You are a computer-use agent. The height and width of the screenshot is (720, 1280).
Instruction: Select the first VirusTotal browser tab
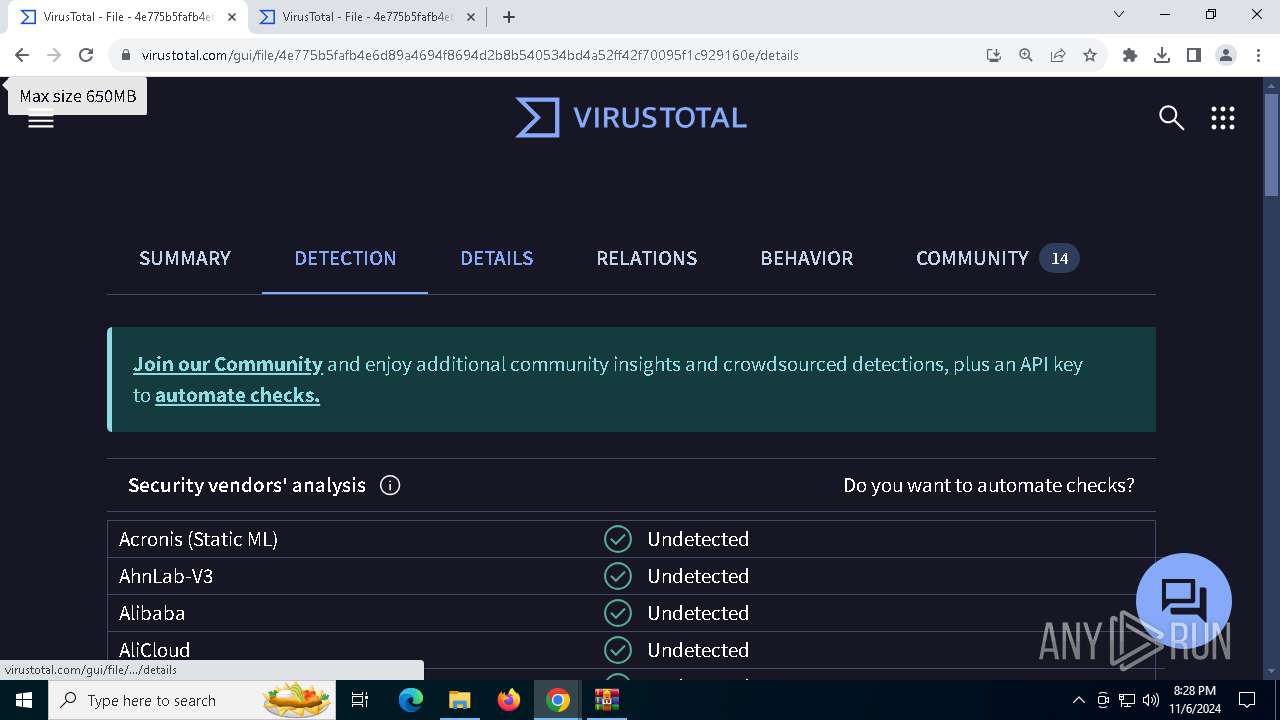coord(129,17)
